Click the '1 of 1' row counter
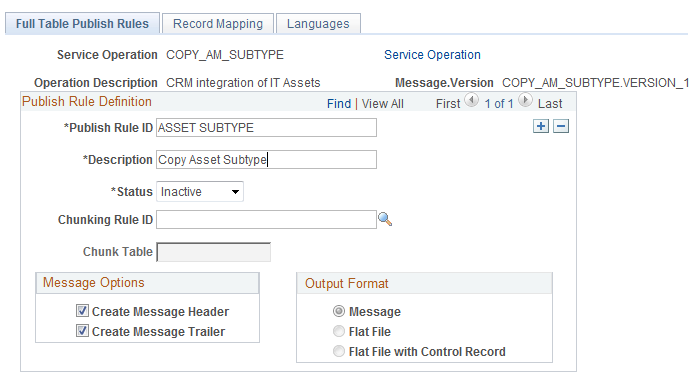The image size is (698, 383). [499, 104]
